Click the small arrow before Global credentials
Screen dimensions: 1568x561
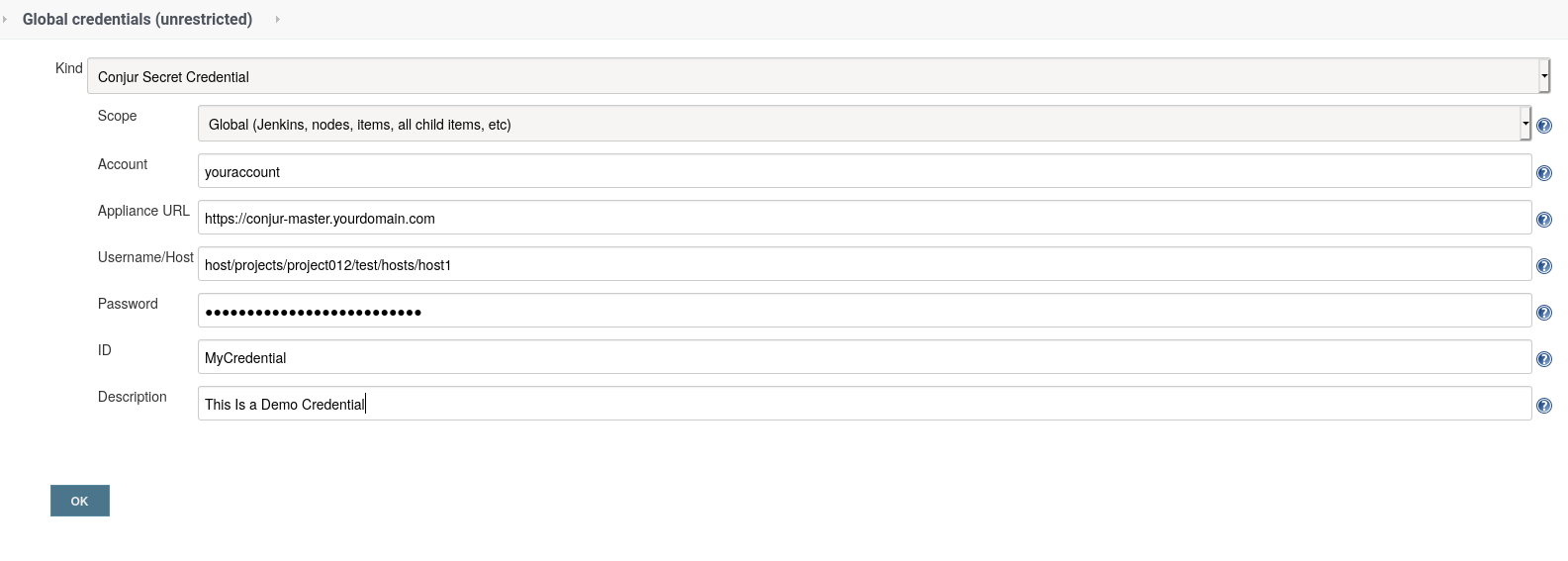coord(5,19)
